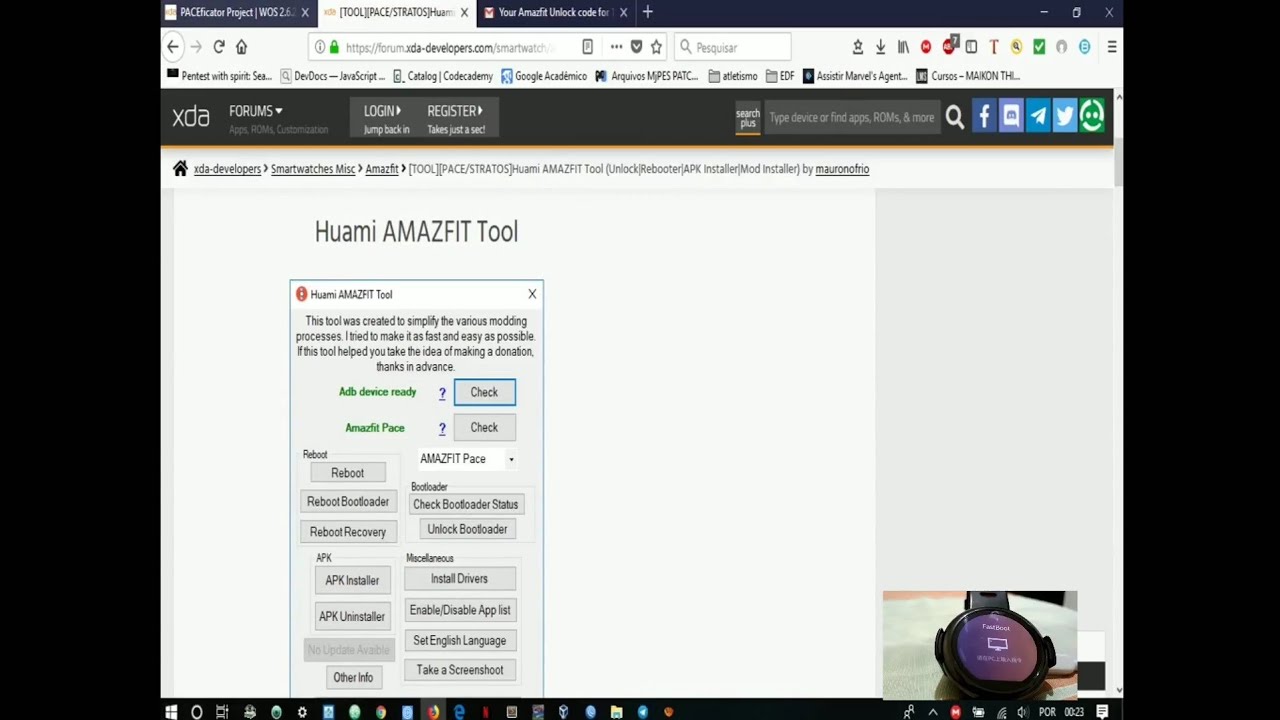Open the xda-developers breadcrumb link
The height and width of the screenshot is (720, 1280).
(227, 169)
